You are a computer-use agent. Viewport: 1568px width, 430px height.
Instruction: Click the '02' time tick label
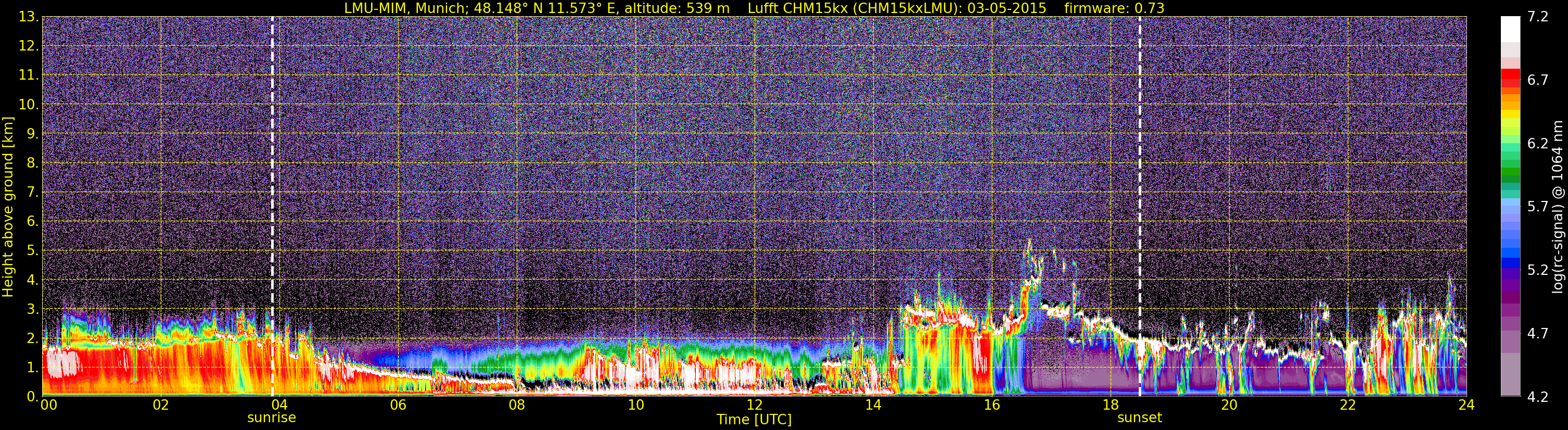pyautogui.click(x=161, y=405)
